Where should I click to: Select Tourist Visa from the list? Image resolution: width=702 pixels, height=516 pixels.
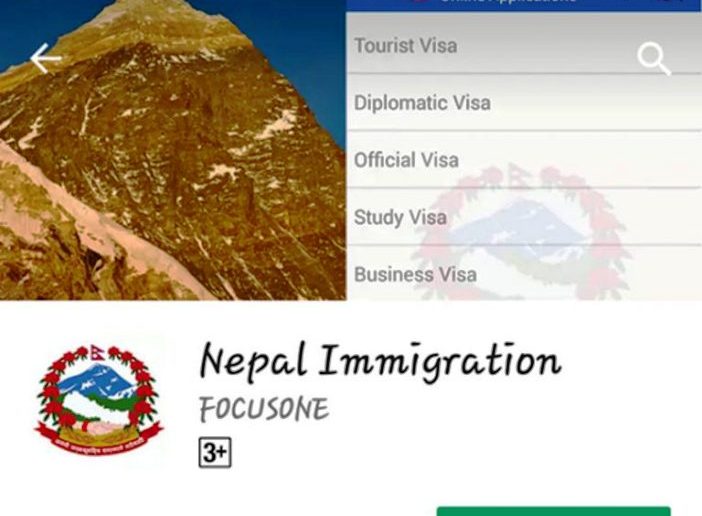pos(524,45)
